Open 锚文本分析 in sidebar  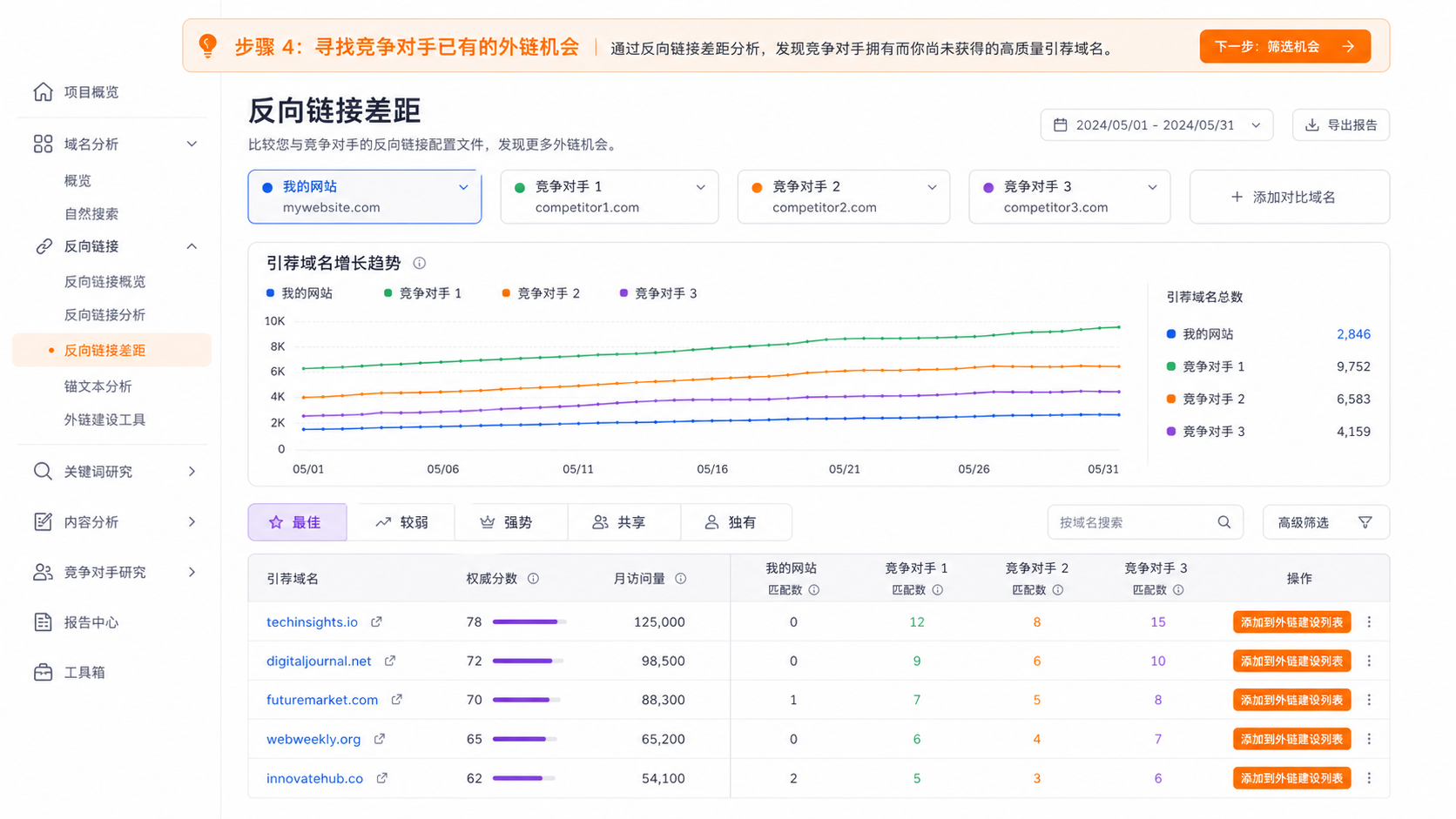(98, 386)
